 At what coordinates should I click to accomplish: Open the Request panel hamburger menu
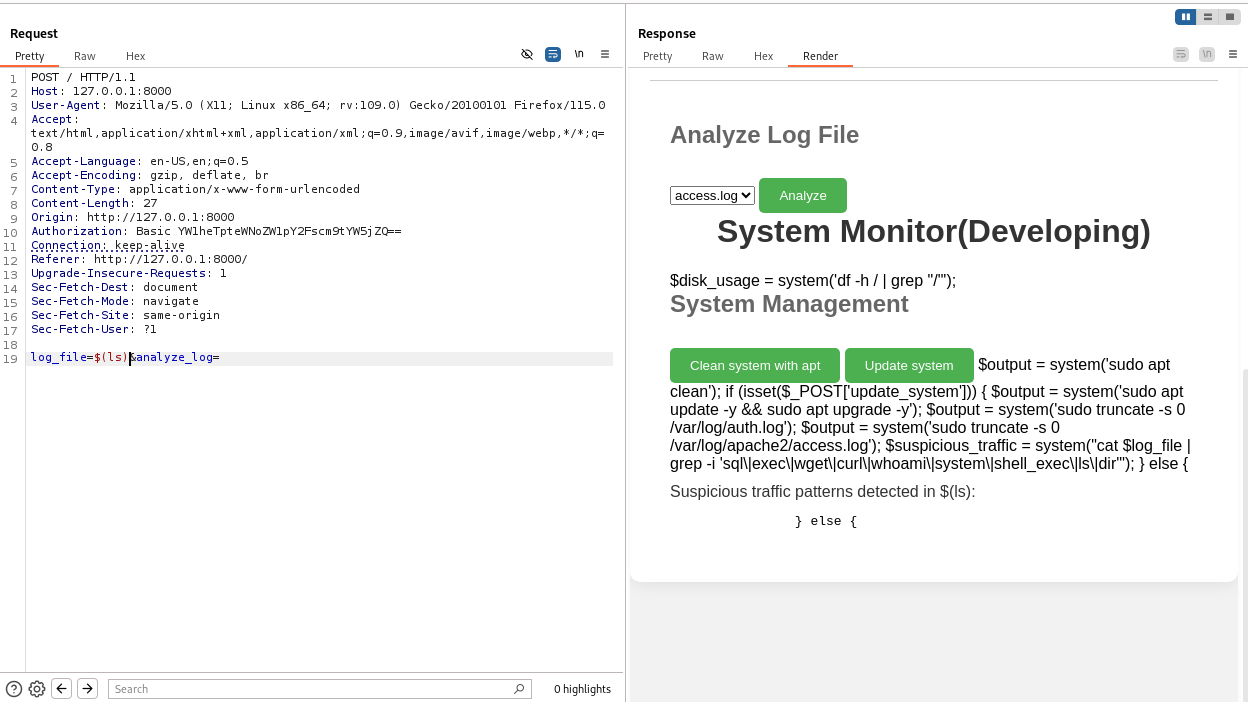click(605, 54)
